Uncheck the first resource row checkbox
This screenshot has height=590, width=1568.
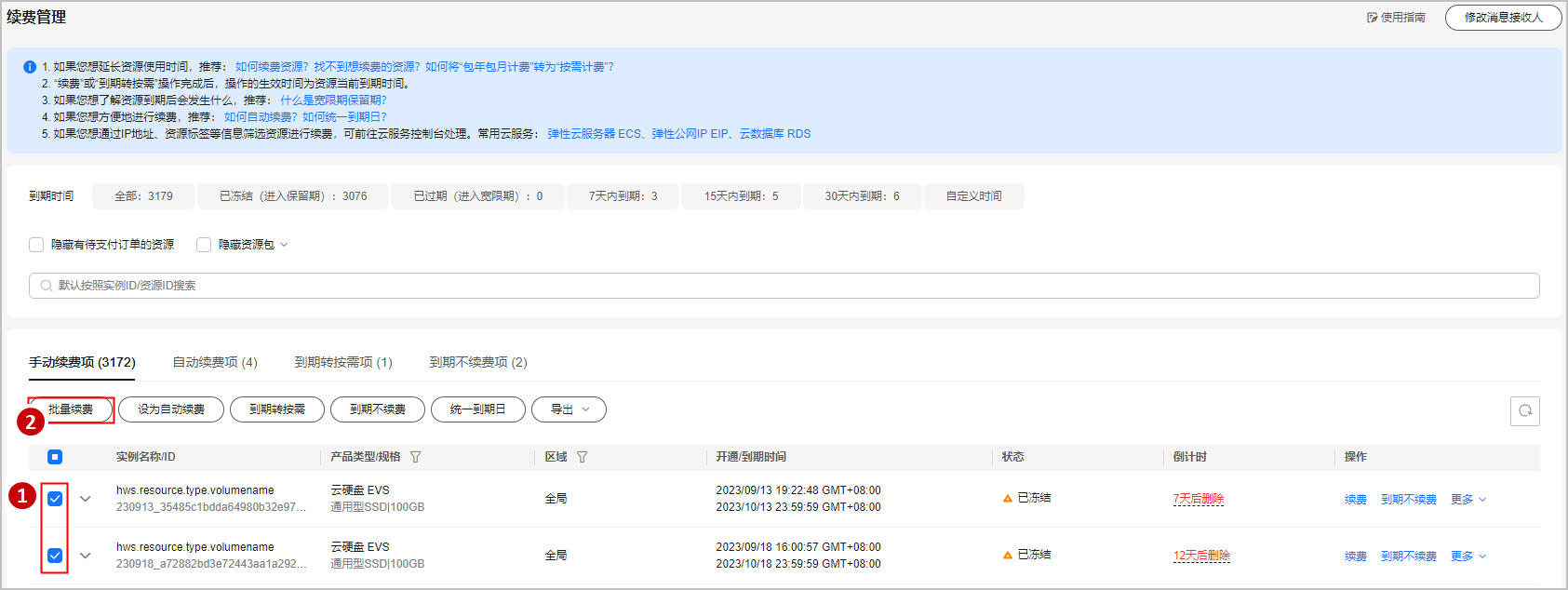[55, 499]
